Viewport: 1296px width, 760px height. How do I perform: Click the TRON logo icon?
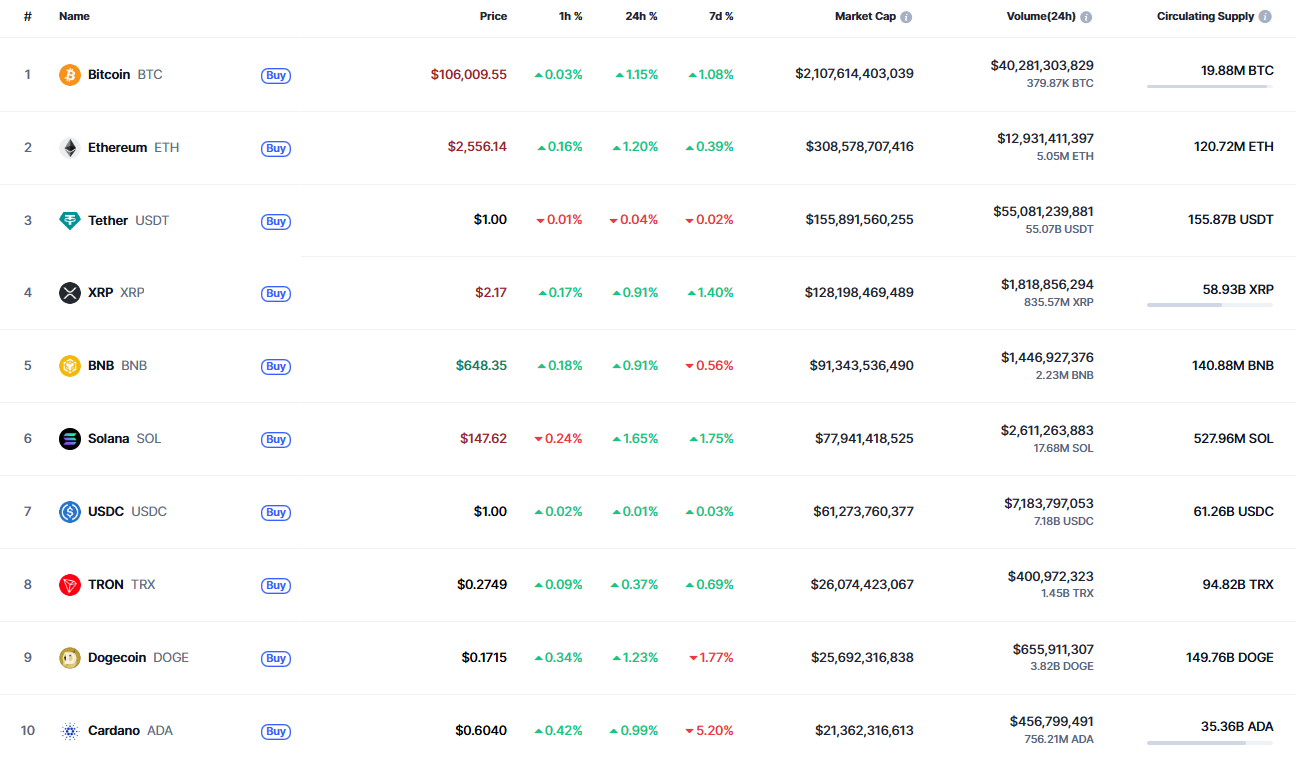coord(70,585)
